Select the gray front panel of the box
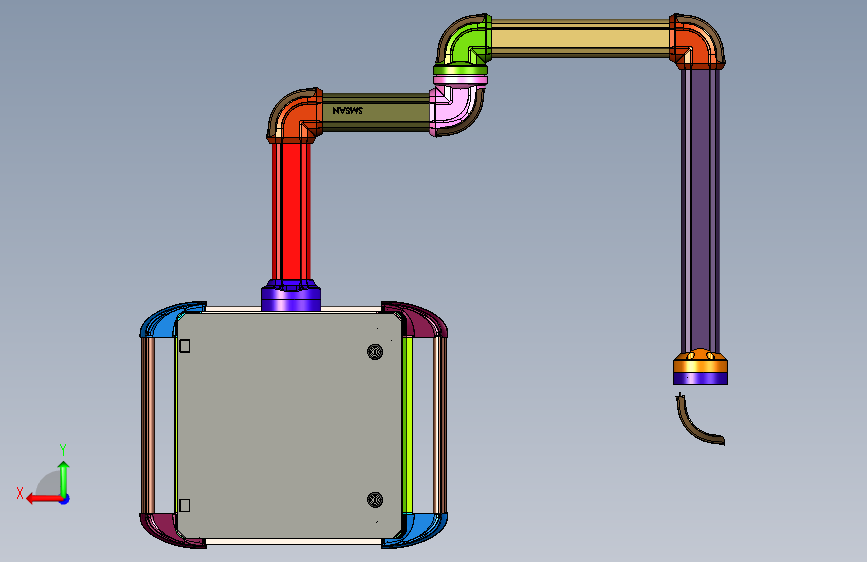 coord(289,425)
